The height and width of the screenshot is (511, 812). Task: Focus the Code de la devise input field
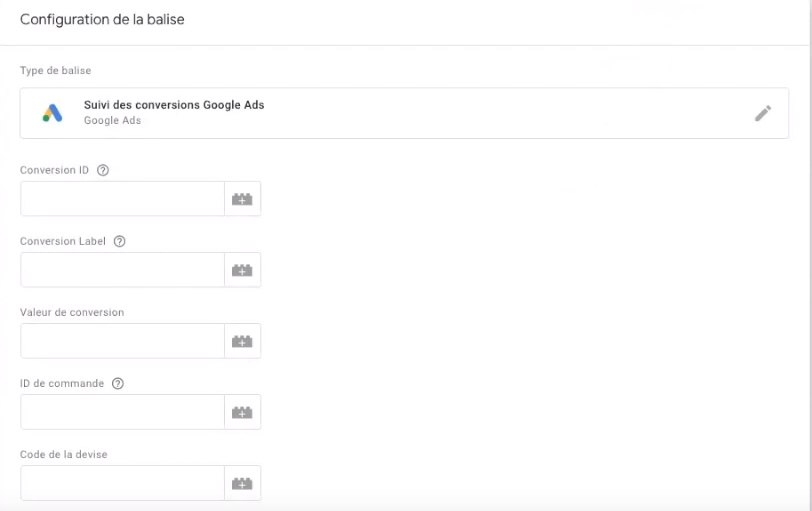122,483
